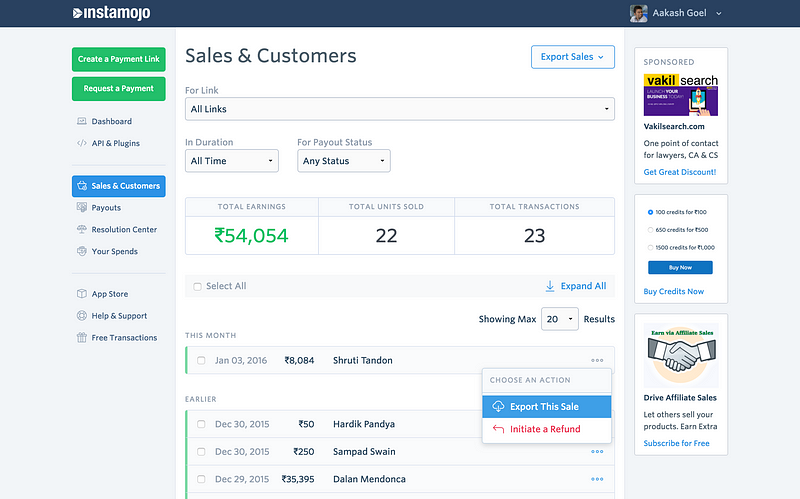800x499 pixels.
Task: Click the Help & Support icon
Action: point(82,316)
